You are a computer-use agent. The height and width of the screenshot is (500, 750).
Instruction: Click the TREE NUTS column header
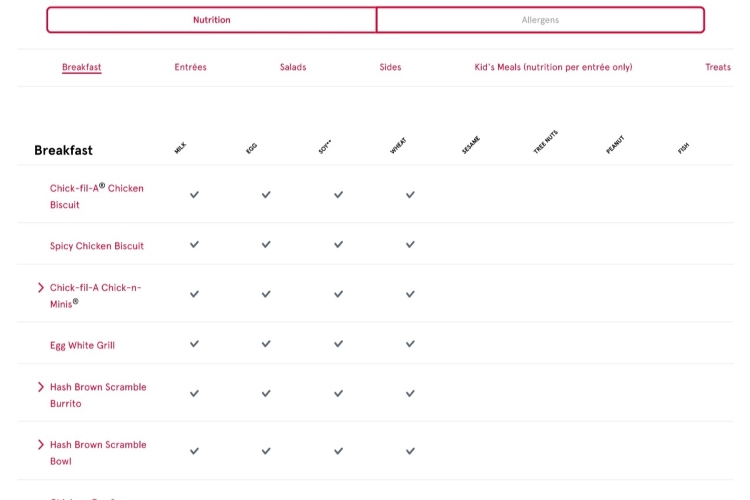pos(545,142)
